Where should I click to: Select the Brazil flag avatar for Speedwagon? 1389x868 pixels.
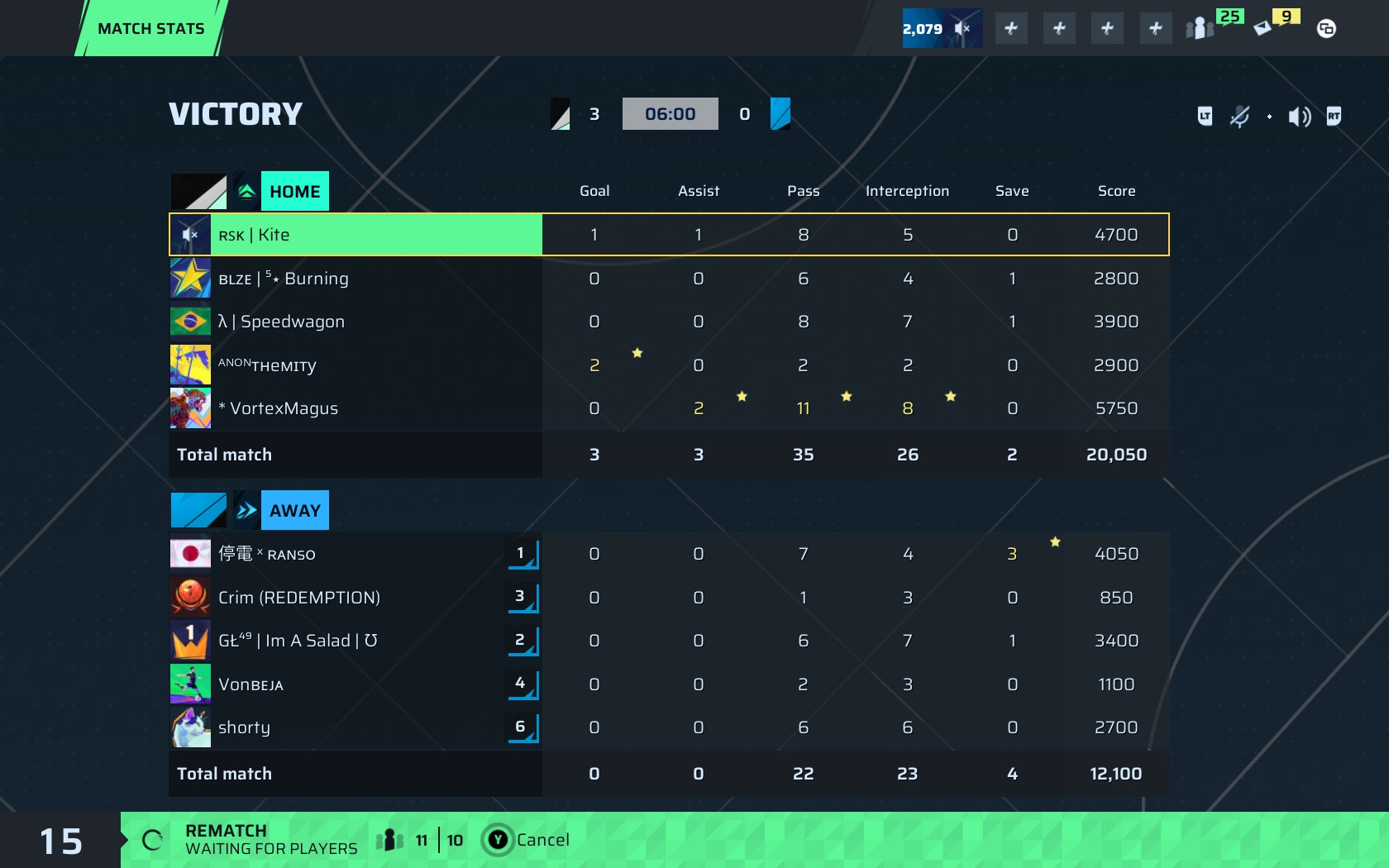pos(190,321)
